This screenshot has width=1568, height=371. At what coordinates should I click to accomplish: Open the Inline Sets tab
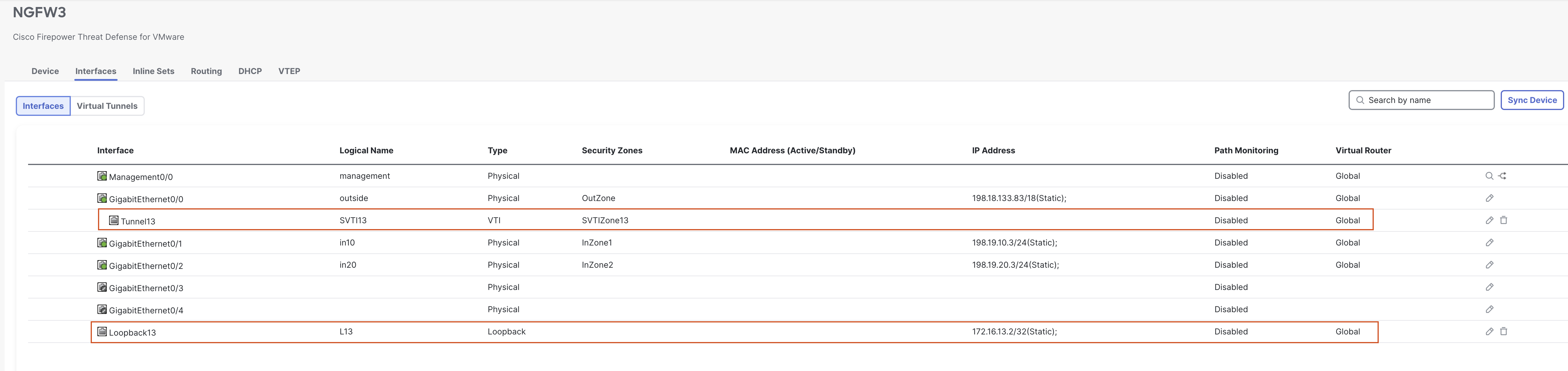tap(153, 71)
